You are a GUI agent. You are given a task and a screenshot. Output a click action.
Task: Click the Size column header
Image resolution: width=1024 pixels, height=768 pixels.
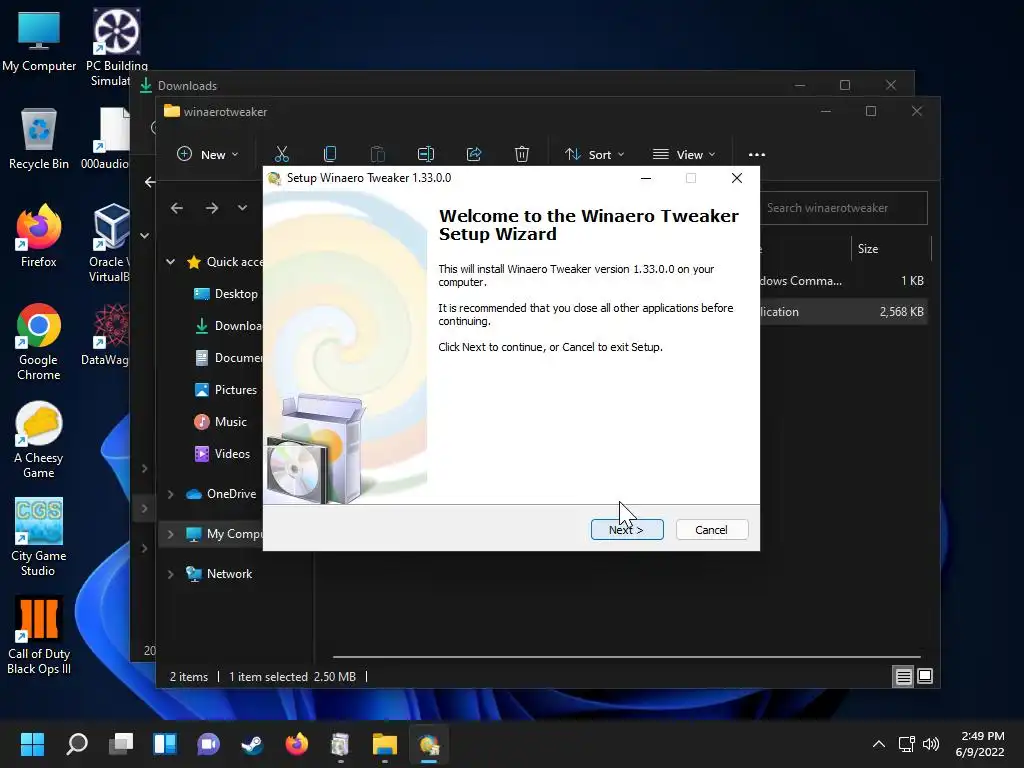tap(892, 249)
